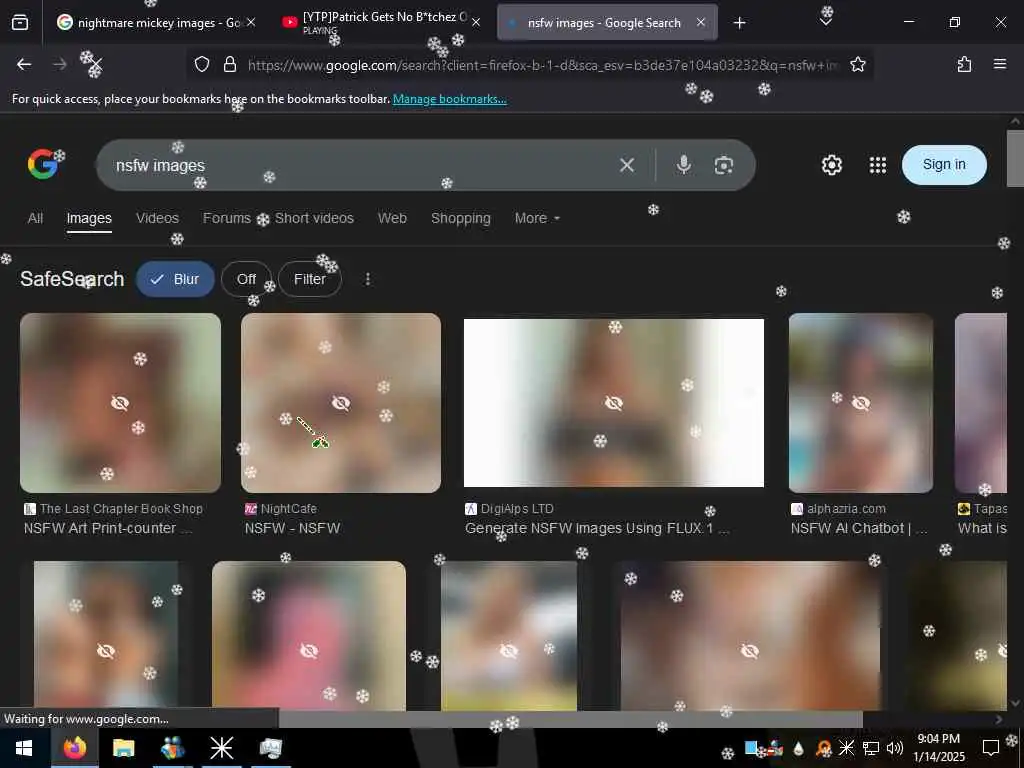Click the horizontal scrollbar at bottom
The width and height of the screenshot is (1024, 768).
click(x=571, y=719)
